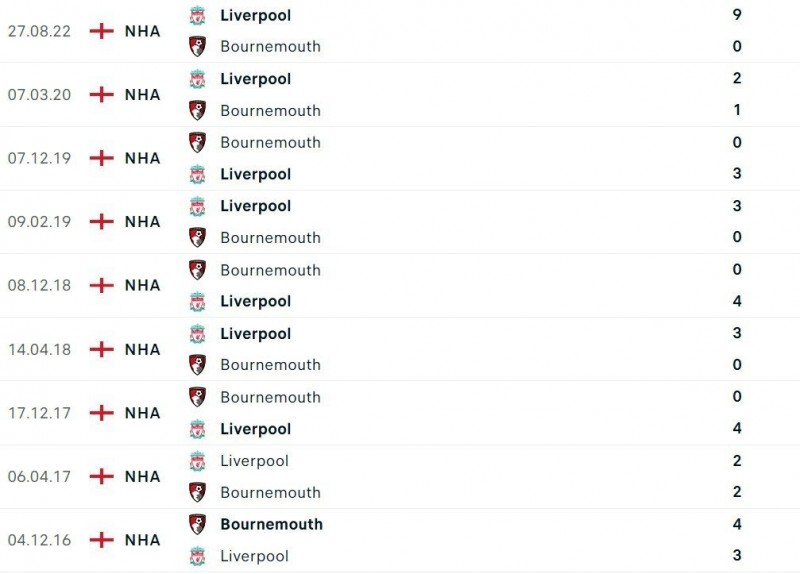Click Bournemouth's score of 4 on 04.12.16

(x=737, y=524)
